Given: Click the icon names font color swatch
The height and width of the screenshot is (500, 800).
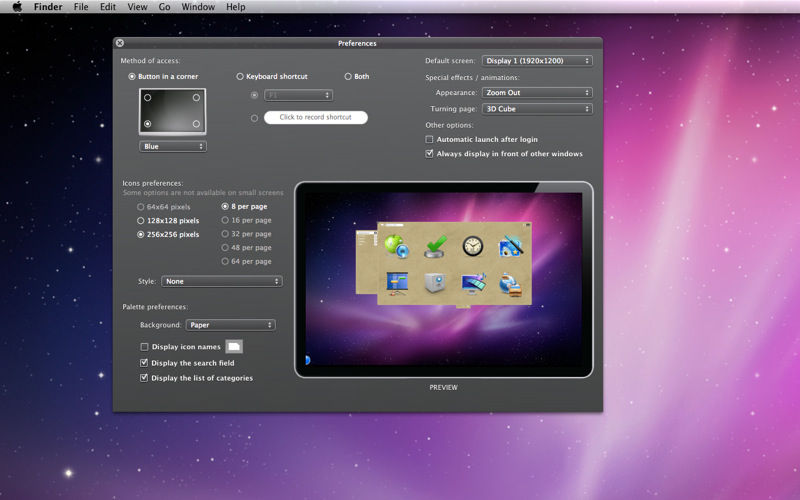Looking at the screenshot, I should (234, 347).
